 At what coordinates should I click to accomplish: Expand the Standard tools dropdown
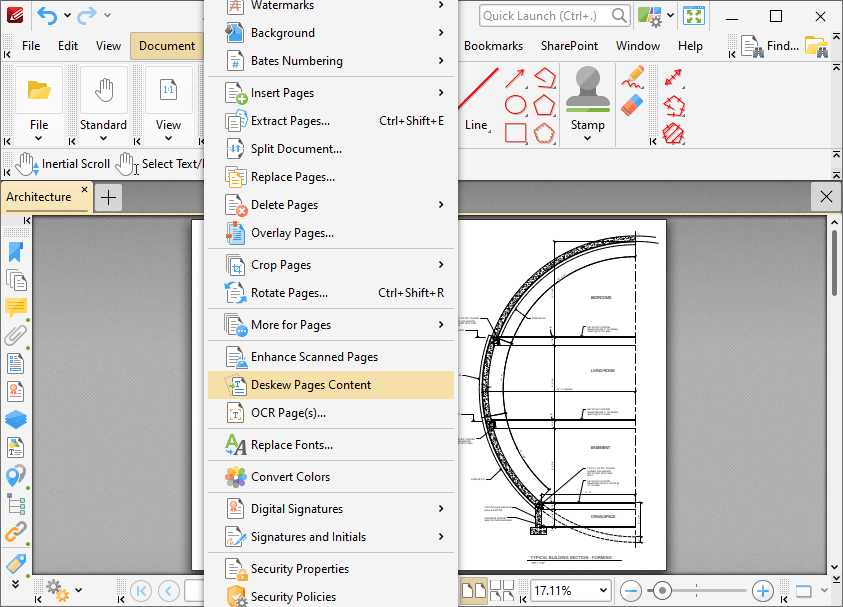(103, 139)
